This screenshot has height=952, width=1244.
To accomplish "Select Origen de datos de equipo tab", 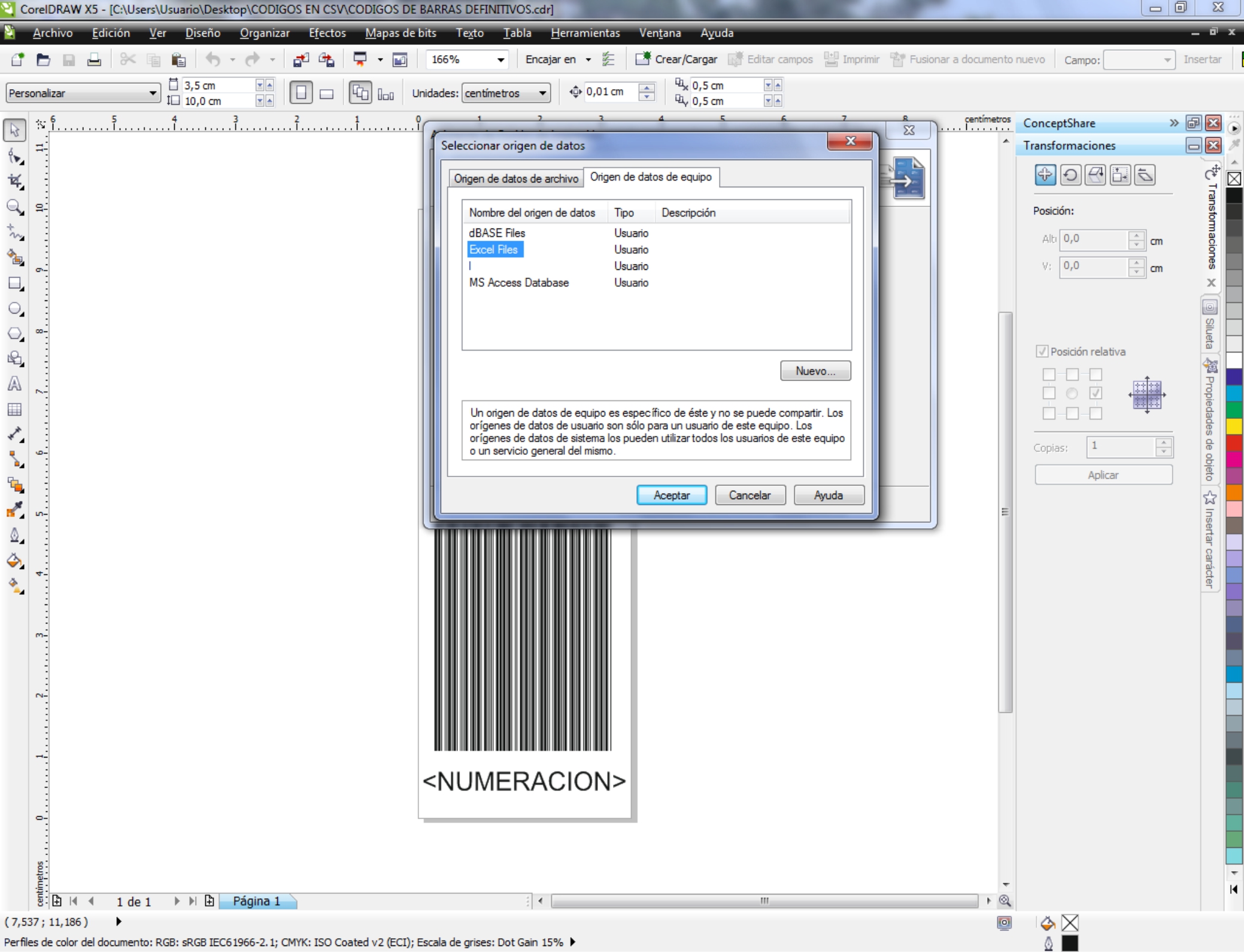I will coord(651,177).
